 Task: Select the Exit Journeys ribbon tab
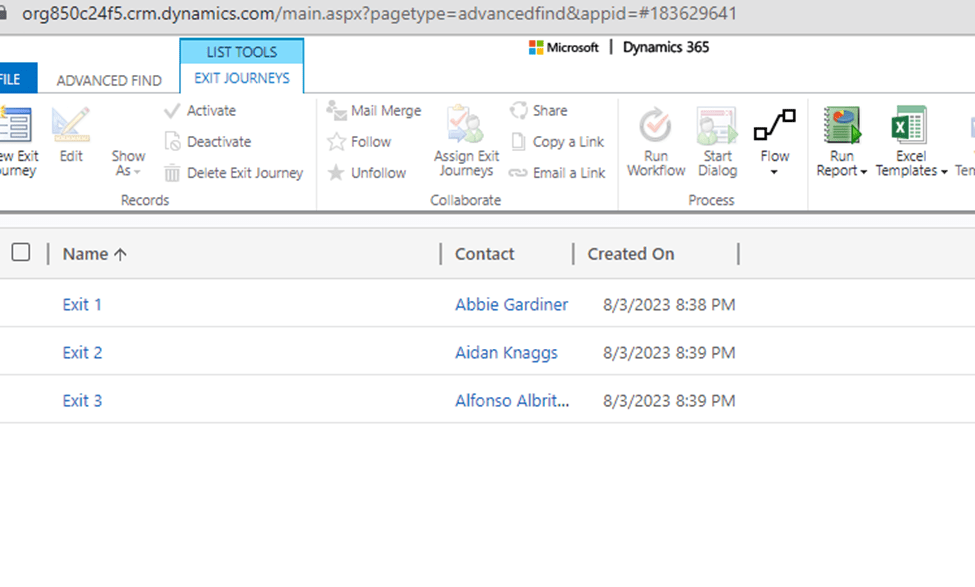coord(242,78)
